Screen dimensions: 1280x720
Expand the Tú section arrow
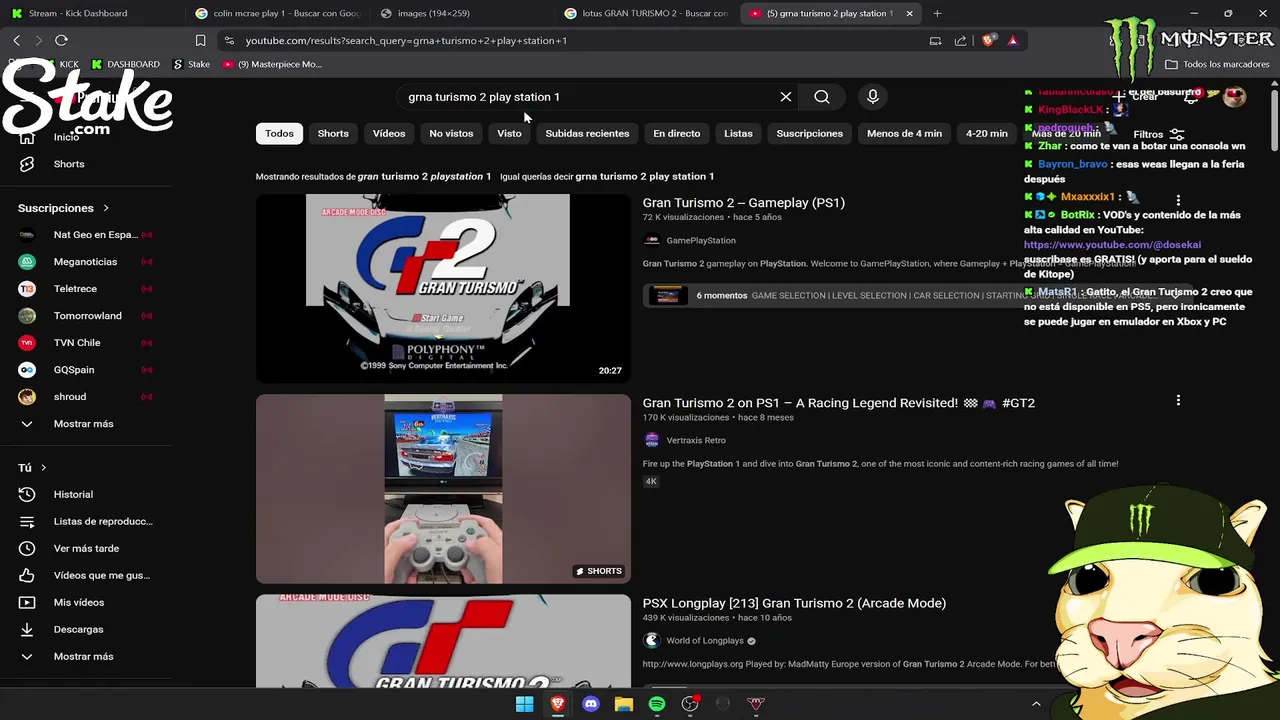43,467
